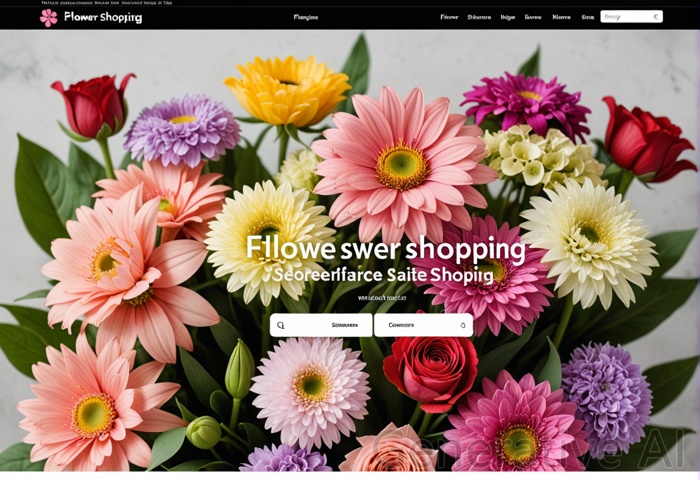Click the fifth item in the right-side navigation group
This screenshot has height=480, width=700.
coord(562,17)
